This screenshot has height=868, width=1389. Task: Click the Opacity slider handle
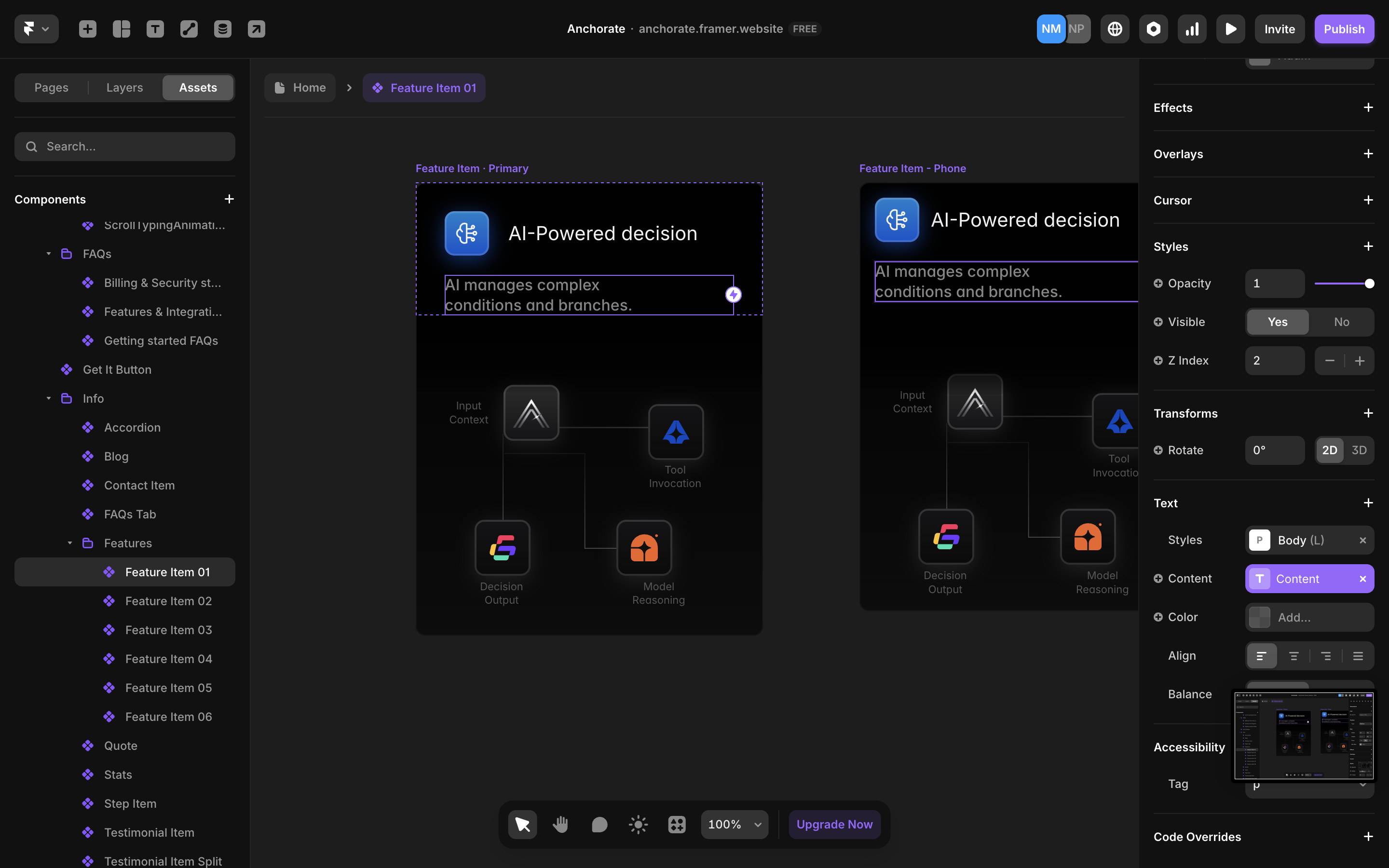coord(1370,284)
